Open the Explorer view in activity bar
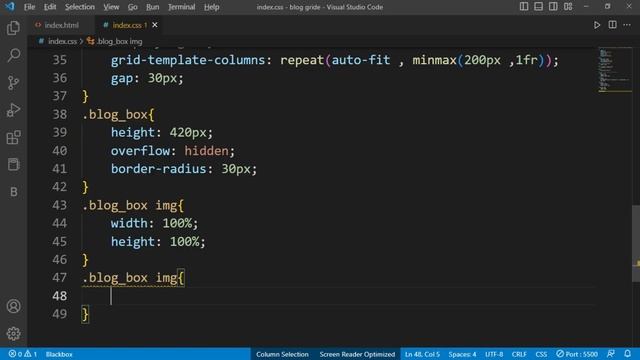This screenshot has height=360, width=640. point(13,28)
